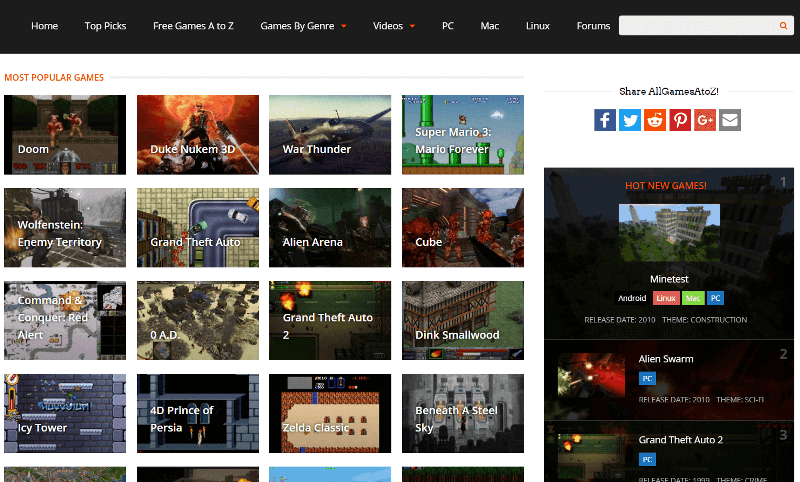The width and height of the screenshot is (800, 482).
Task: Select the Mac menu item
Action: (x=489, y=26)
